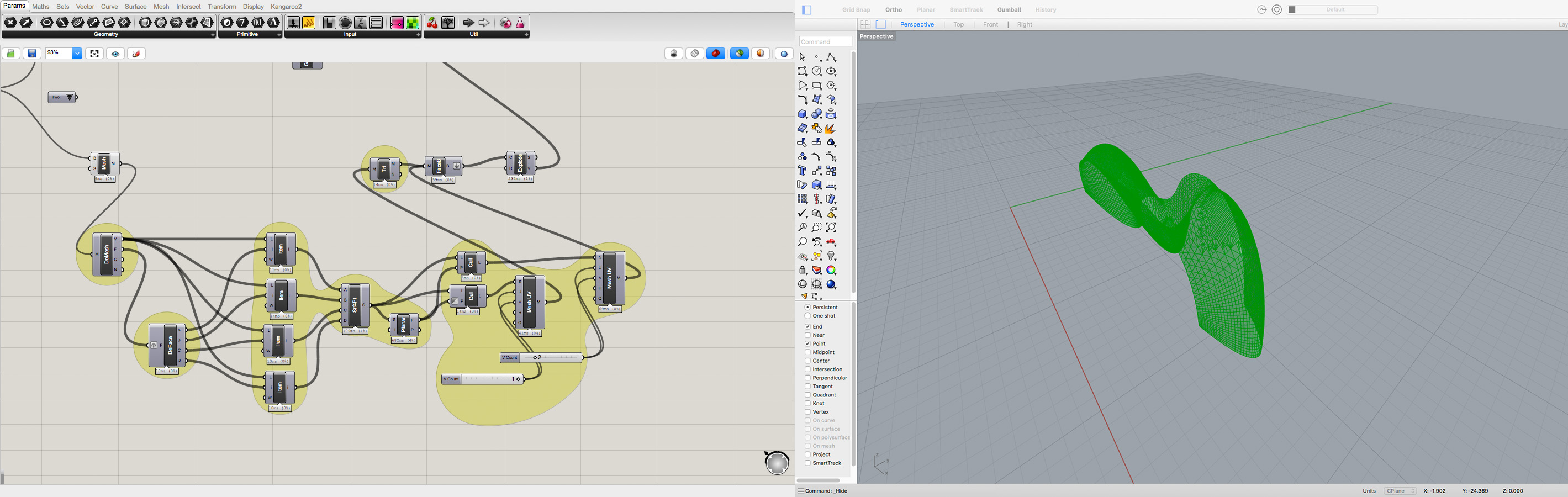Enable the SmartTrack osnap checkbox

point(807,463)
